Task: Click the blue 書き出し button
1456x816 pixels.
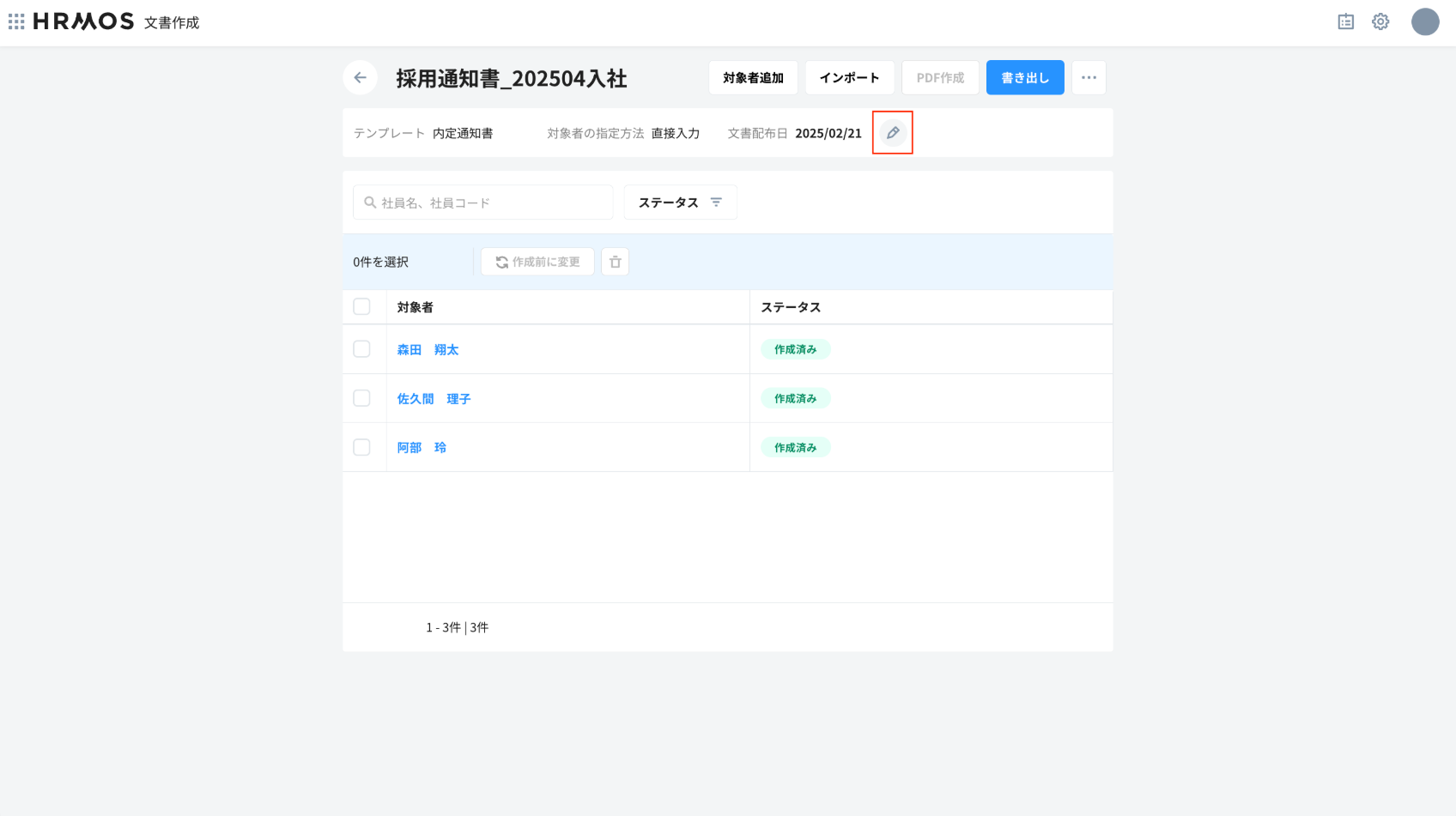Action: coord(1025,78)
